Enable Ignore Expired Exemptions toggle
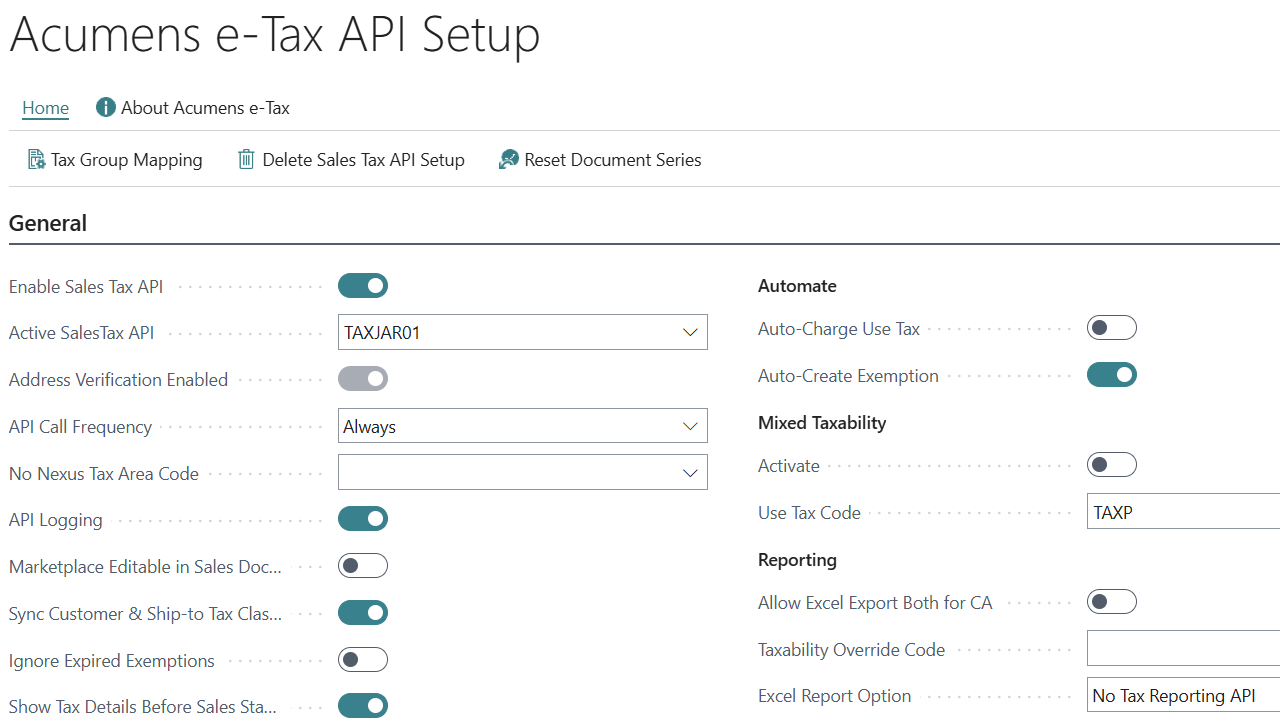Viewport: 1280px width, 720px height. (362, 660)
